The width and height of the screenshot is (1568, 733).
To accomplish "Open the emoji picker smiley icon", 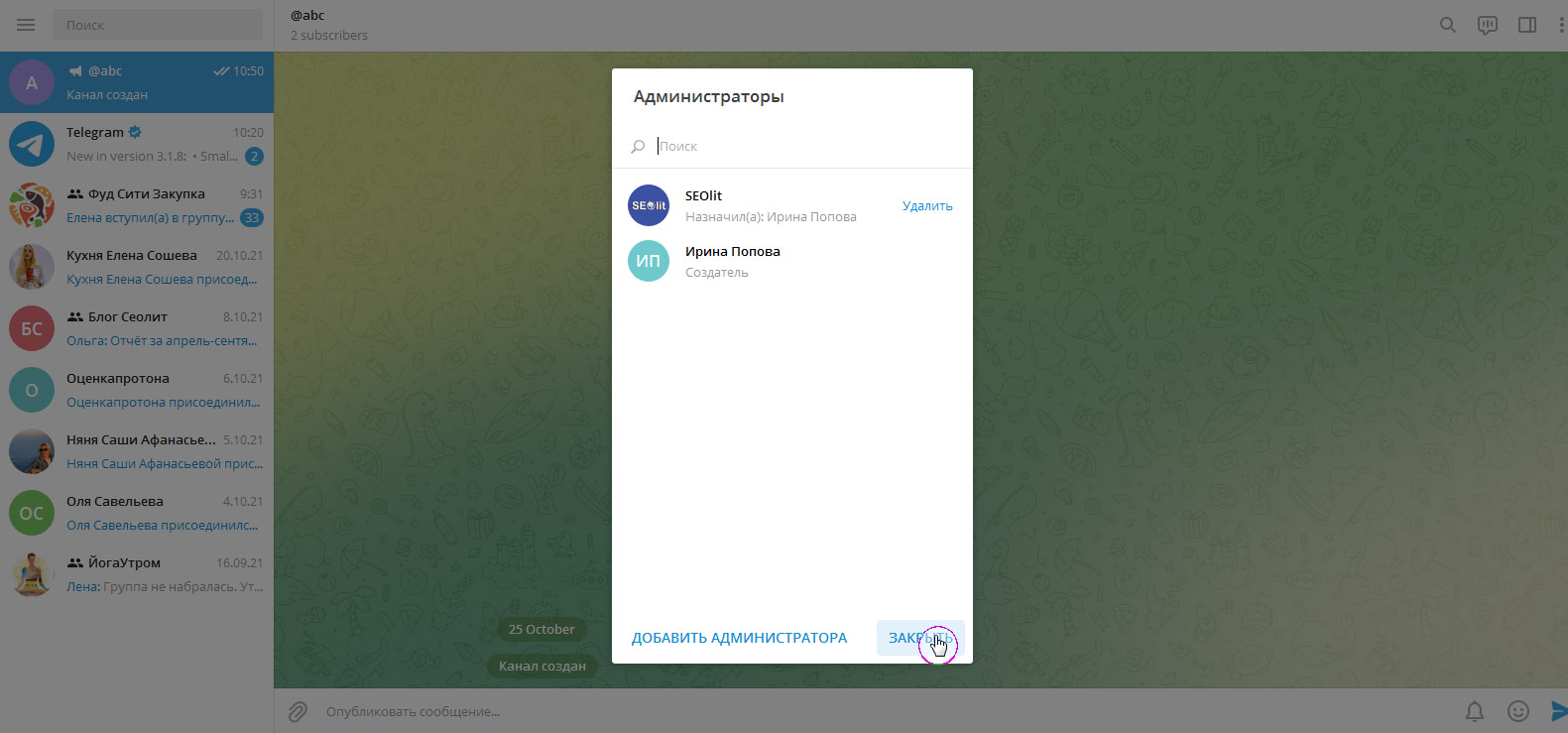I will 1517,711.
